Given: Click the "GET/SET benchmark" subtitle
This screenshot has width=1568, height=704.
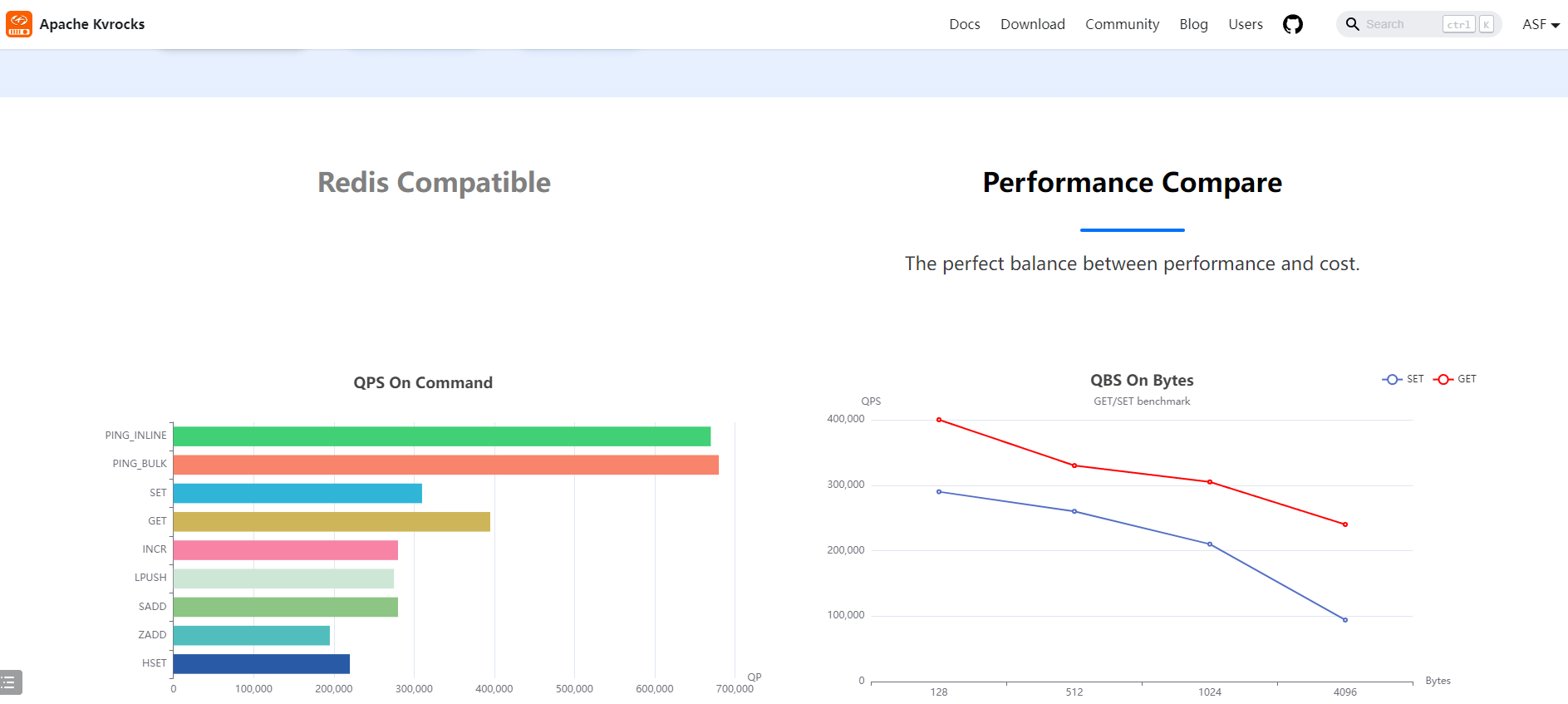Looking at the screenshot, I should pyautogui.click(x=1142, y=401).
